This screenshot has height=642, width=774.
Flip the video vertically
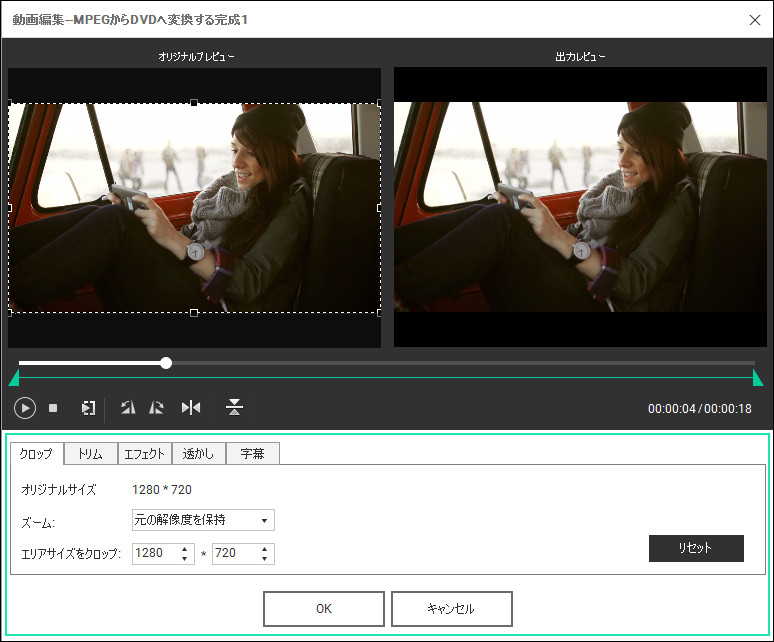[234, 407]
